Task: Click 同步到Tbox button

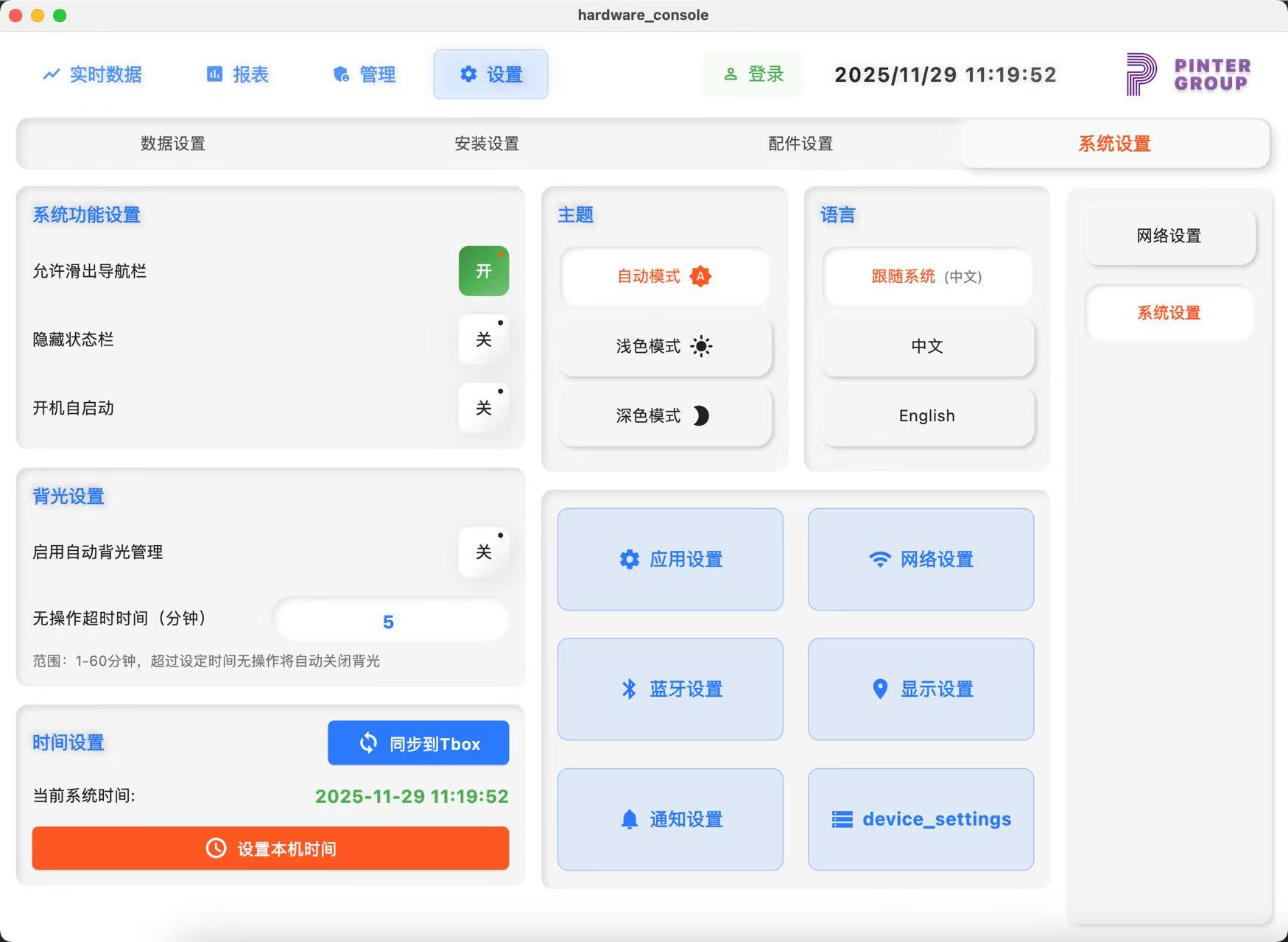Action: pyautogui.click(x=418, y=743)
